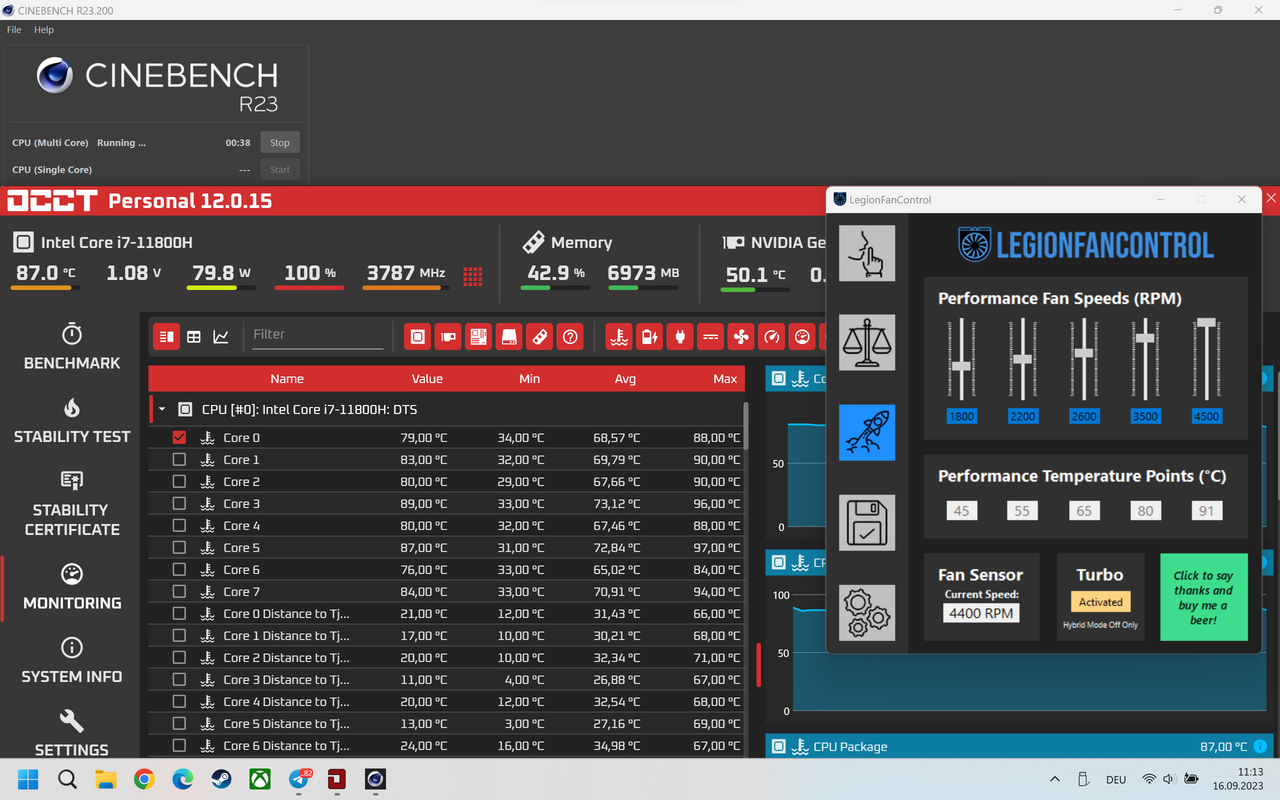Check the Core 6 checkbox
The width and height of the screenshot is (1280, 800).
point(179,569)
